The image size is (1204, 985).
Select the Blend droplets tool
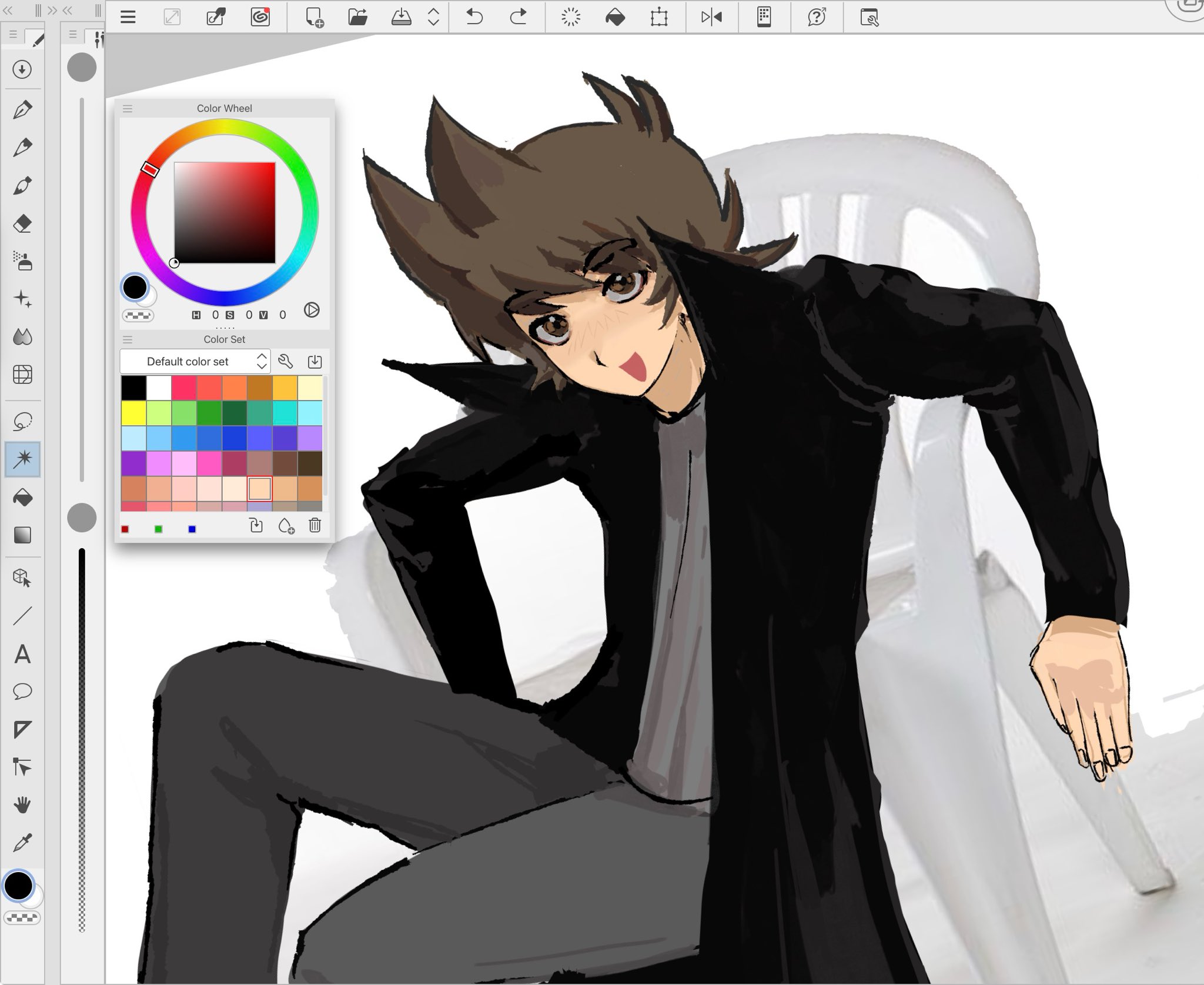(22, 337)
